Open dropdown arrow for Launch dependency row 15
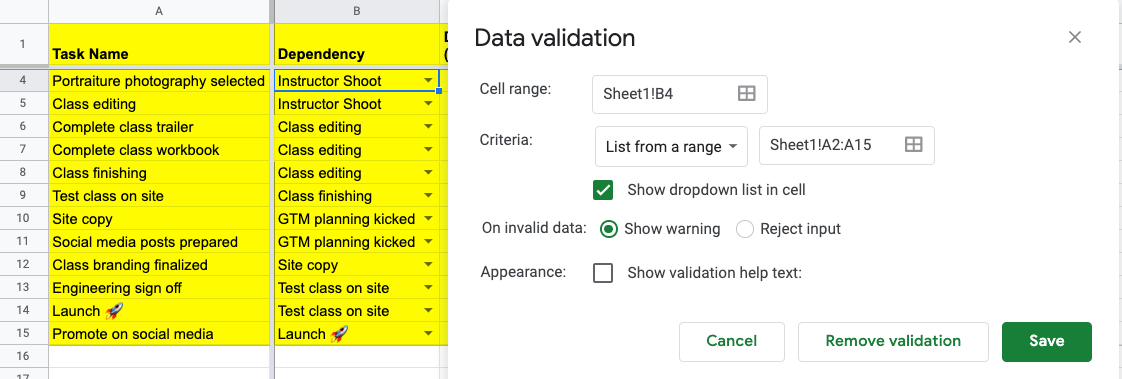 [428, 333]
